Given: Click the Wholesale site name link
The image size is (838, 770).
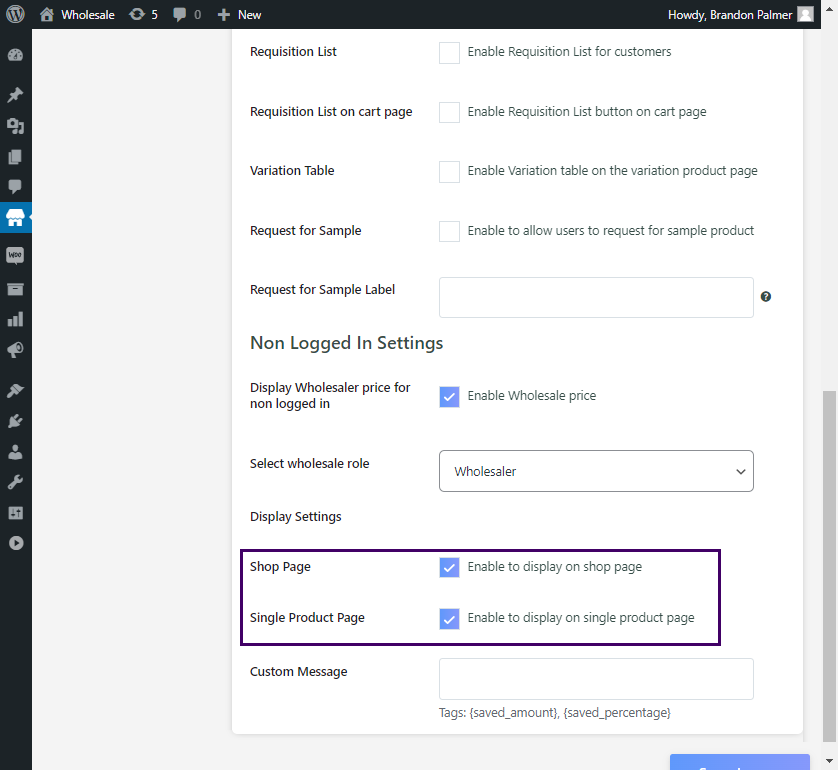Looking at the screenshot, I should click(88, 15).
